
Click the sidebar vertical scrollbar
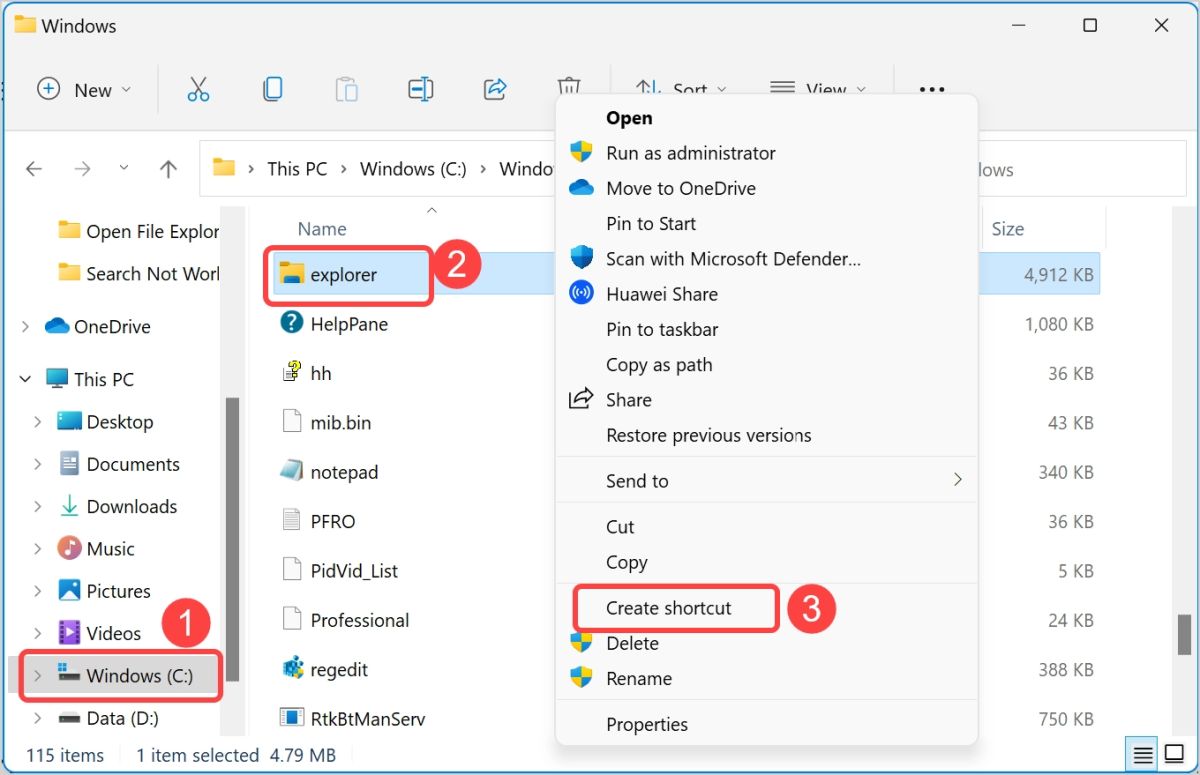232,540
